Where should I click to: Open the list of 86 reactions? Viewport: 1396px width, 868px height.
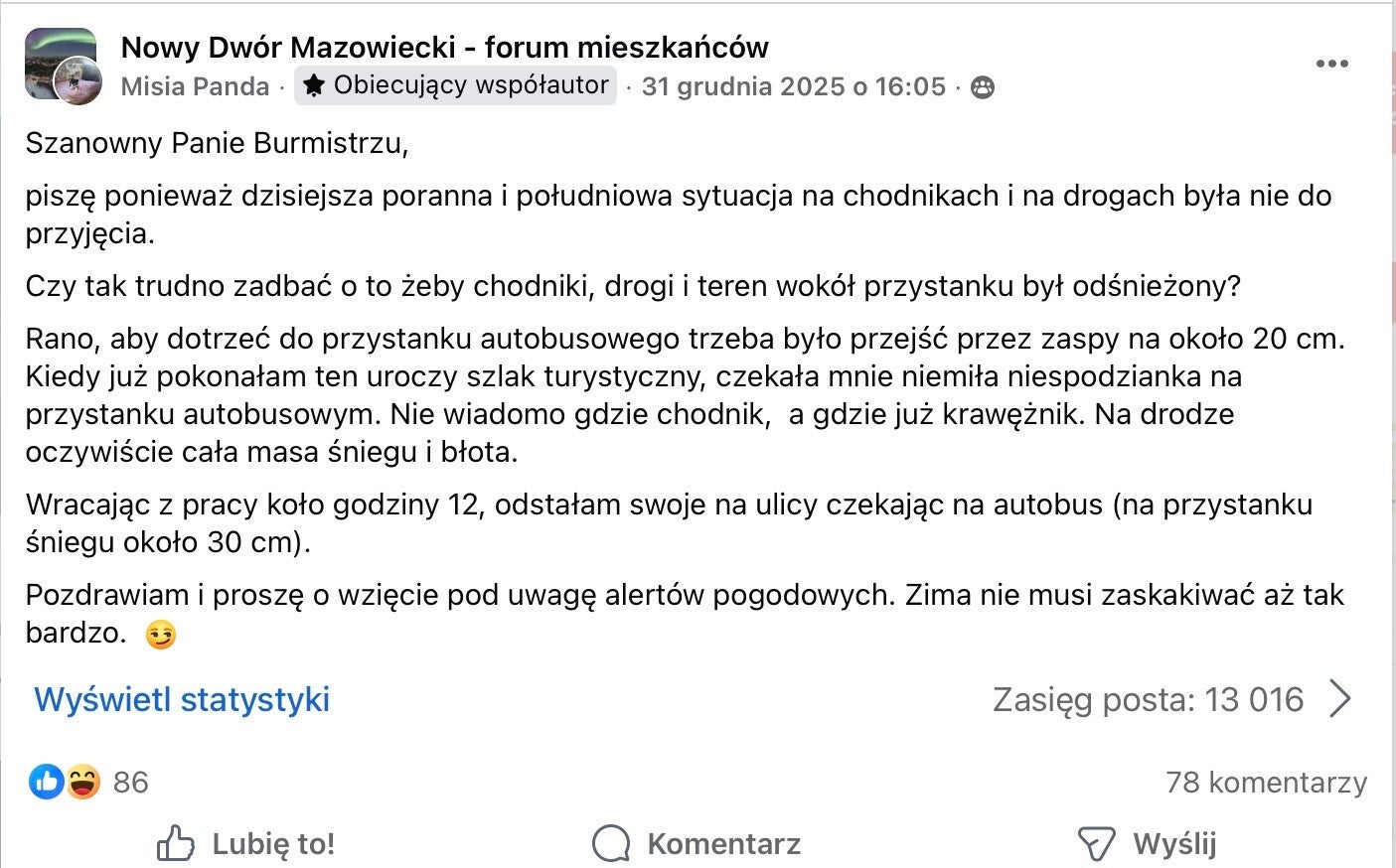coord(130,783)
